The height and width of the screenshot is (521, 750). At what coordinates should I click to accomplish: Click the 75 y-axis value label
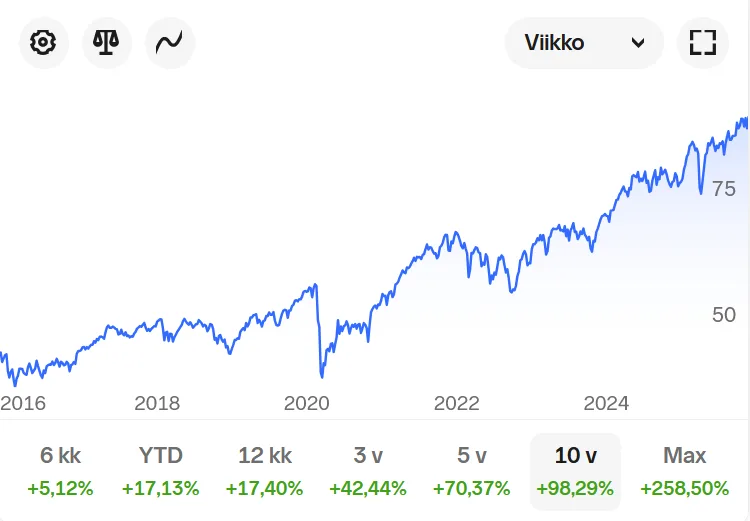(723, 189)
